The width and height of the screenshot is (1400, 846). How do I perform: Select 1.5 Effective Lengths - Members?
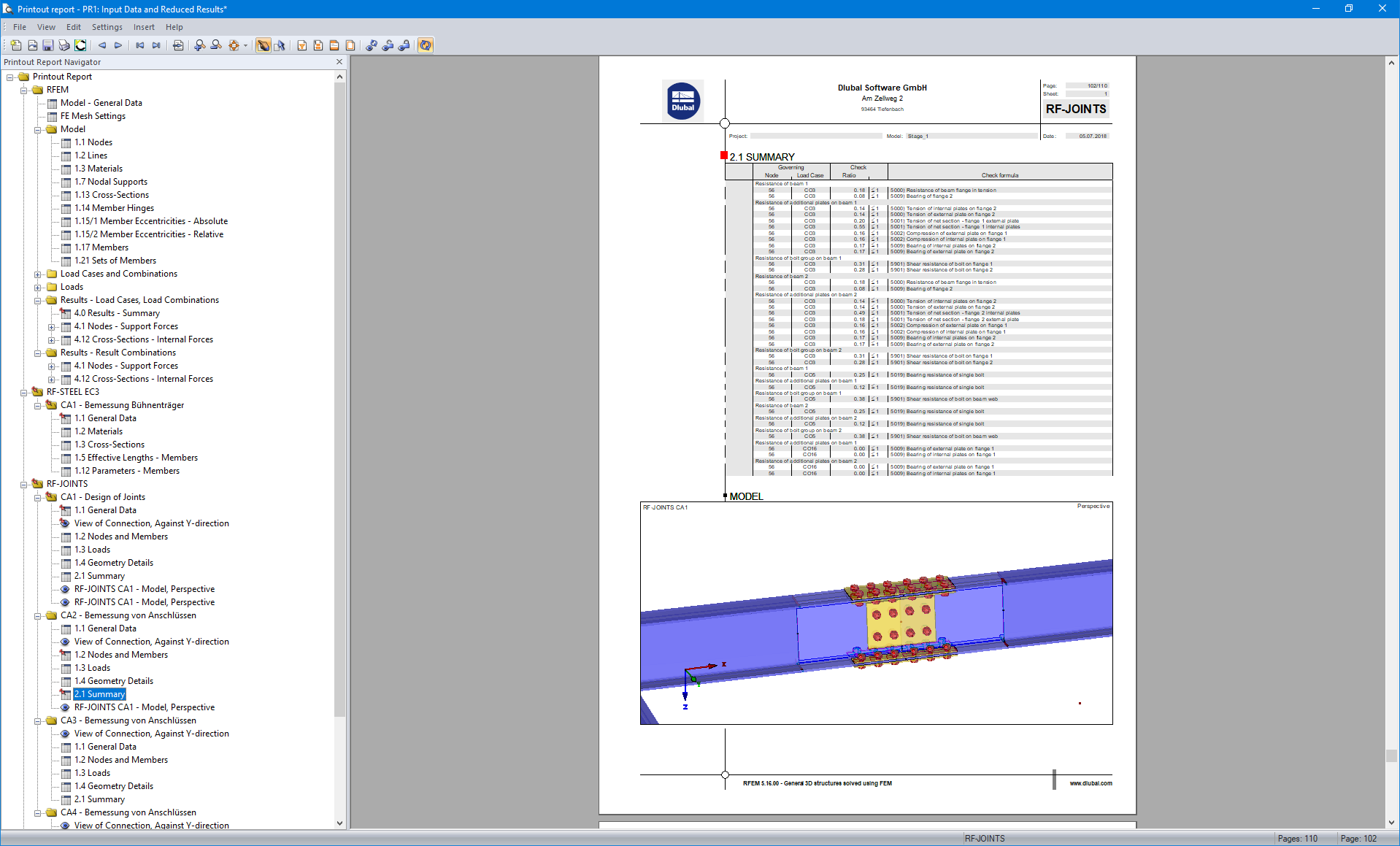pos(136,458)
